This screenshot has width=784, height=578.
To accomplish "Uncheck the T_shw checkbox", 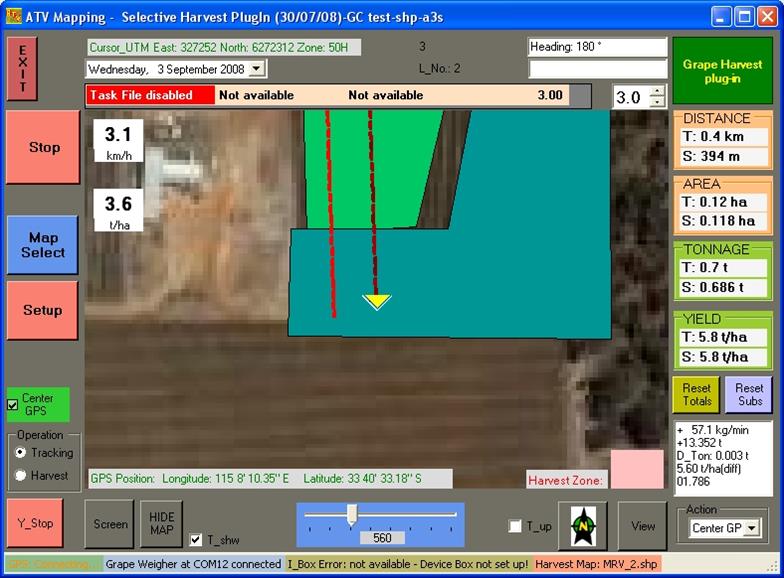I will point(196,540).
